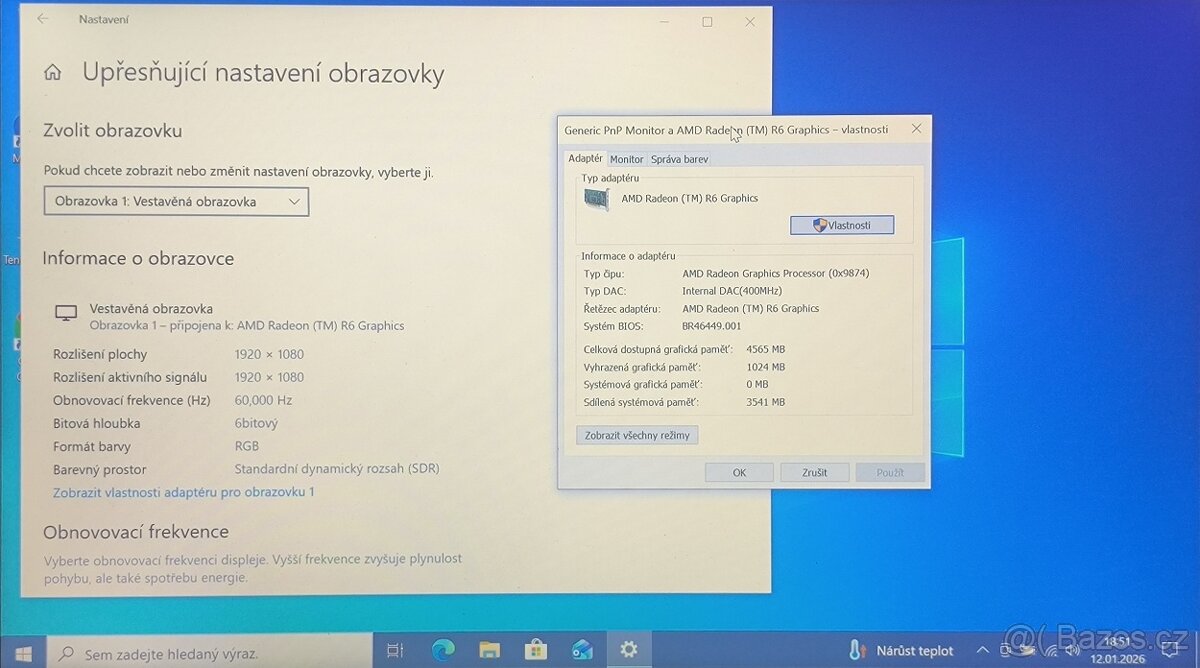Click the back arrow in Nastavení window
Viewport: 1200px width, 668px height.
click(x=43, y=19)
